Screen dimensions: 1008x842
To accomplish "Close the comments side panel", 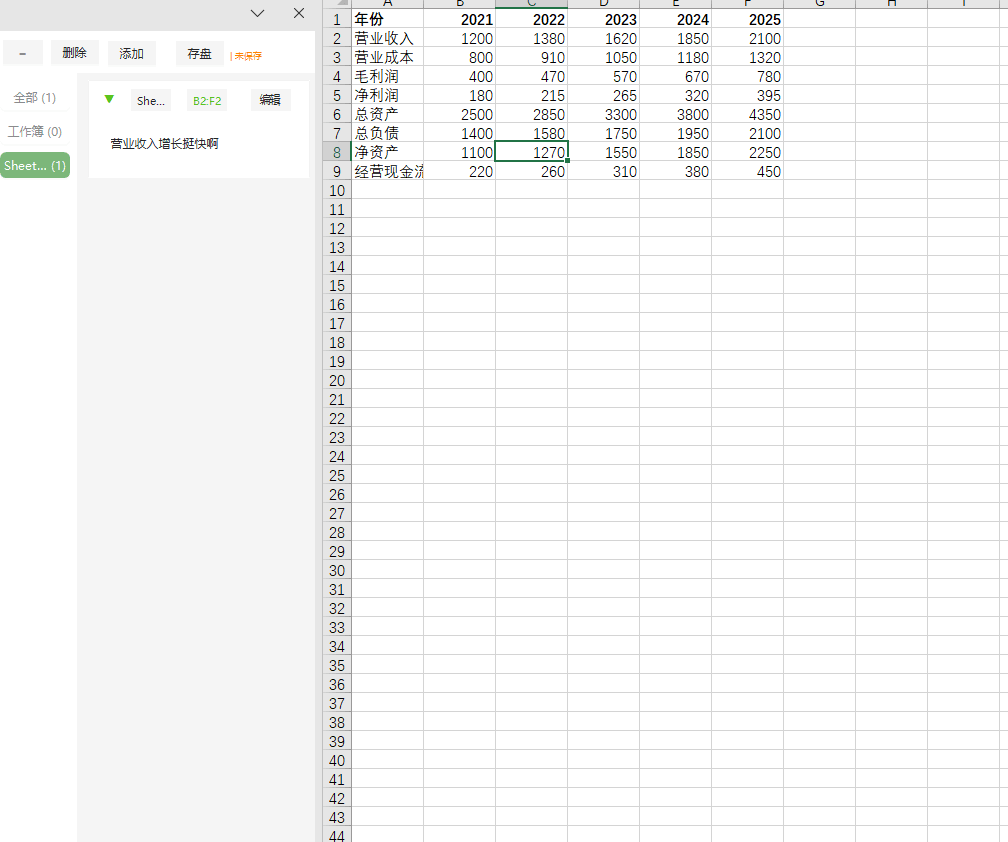I will pyautogui.click(x=299, y=13).
